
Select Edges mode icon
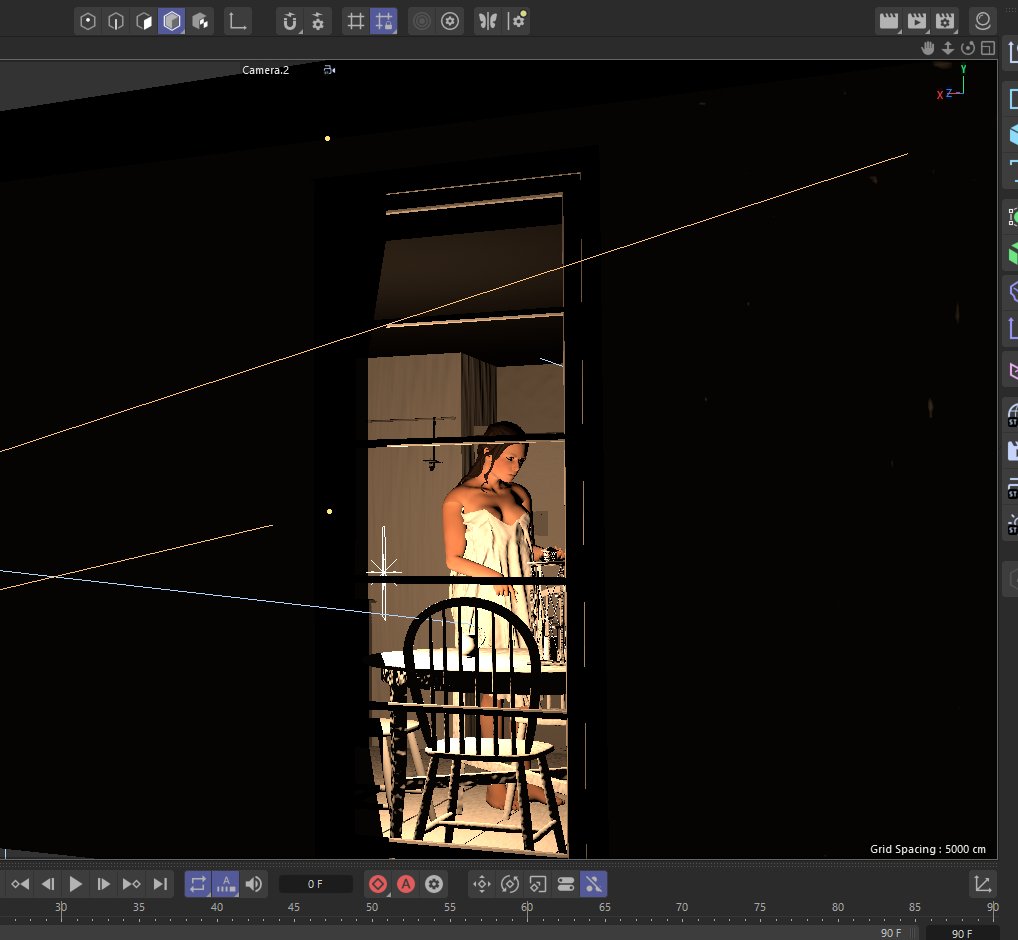116,21
